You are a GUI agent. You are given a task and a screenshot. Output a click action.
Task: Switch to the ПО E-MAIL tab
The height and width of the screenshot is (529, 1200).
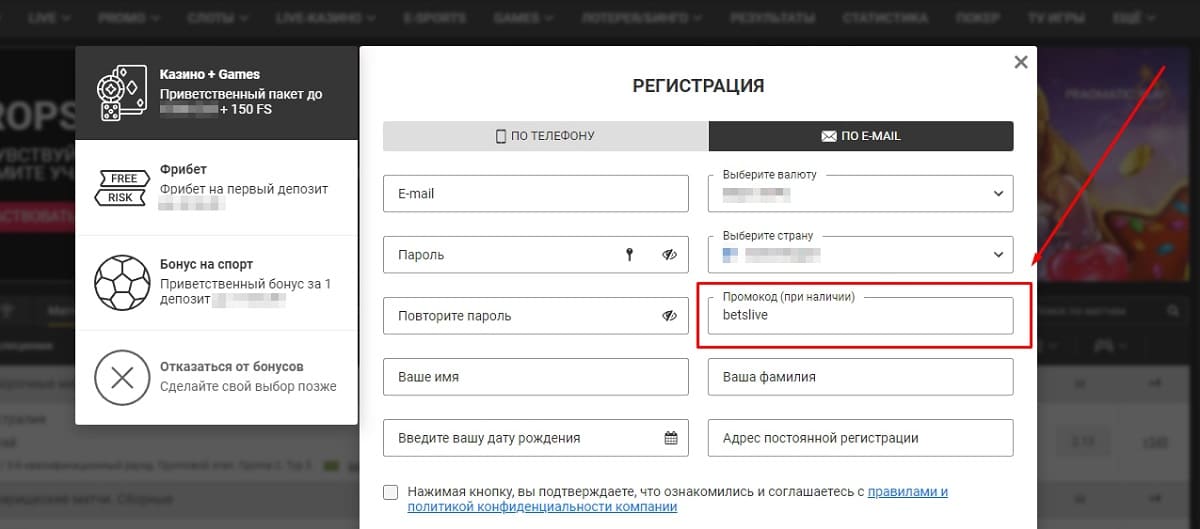[x=861, y=136]
